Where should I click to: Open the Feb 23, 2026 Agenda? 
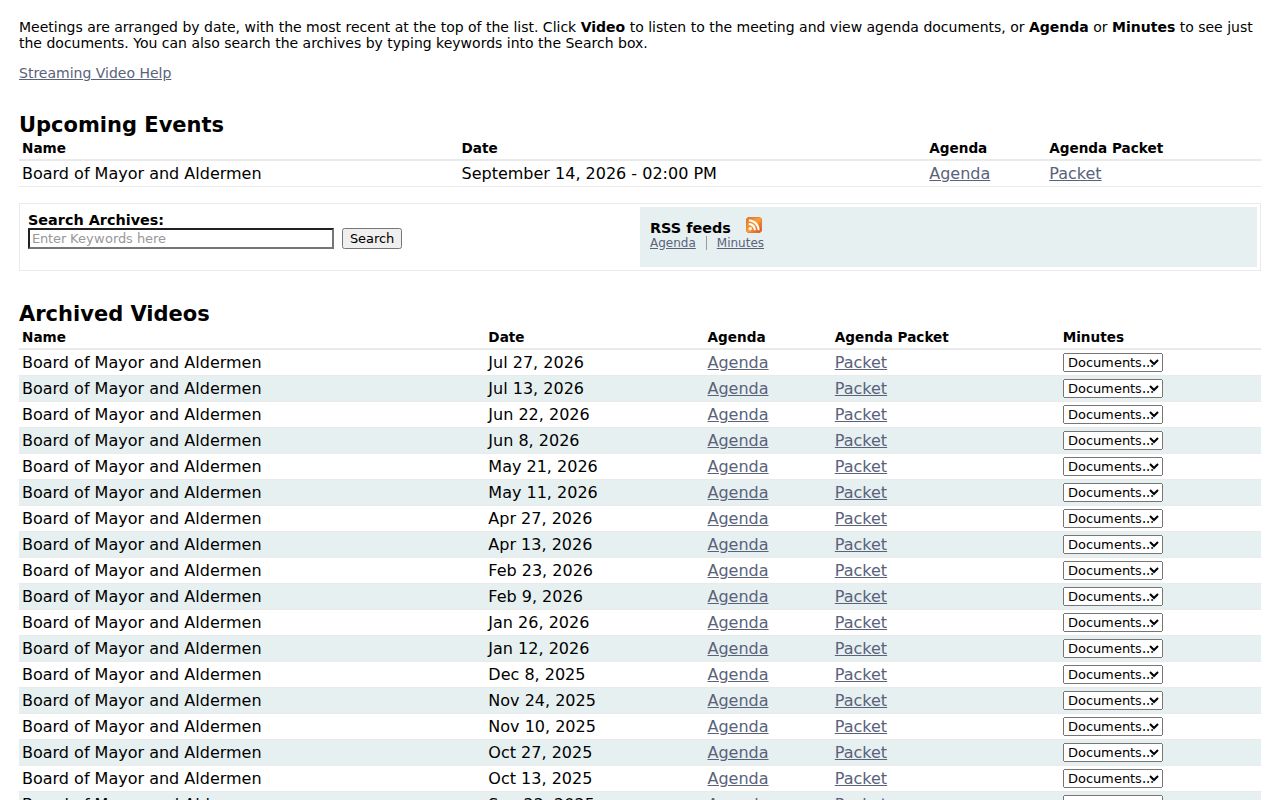pyautogui.click(x=738, y=570)
